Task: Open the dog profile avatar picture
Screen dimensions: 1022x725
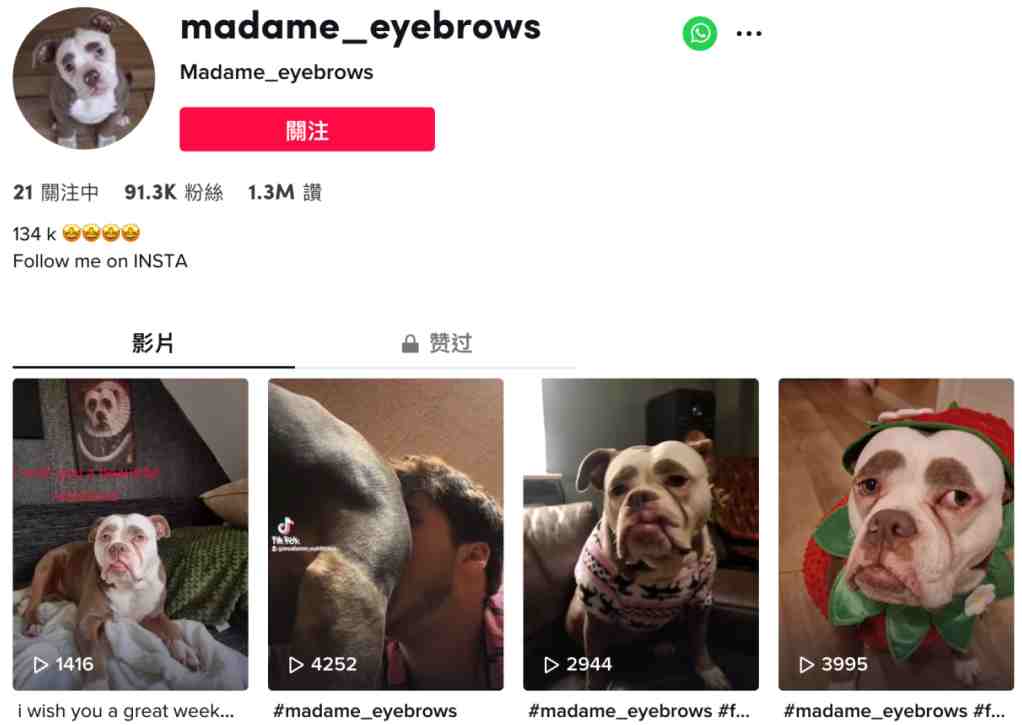Action: click(x=84, y=78)
